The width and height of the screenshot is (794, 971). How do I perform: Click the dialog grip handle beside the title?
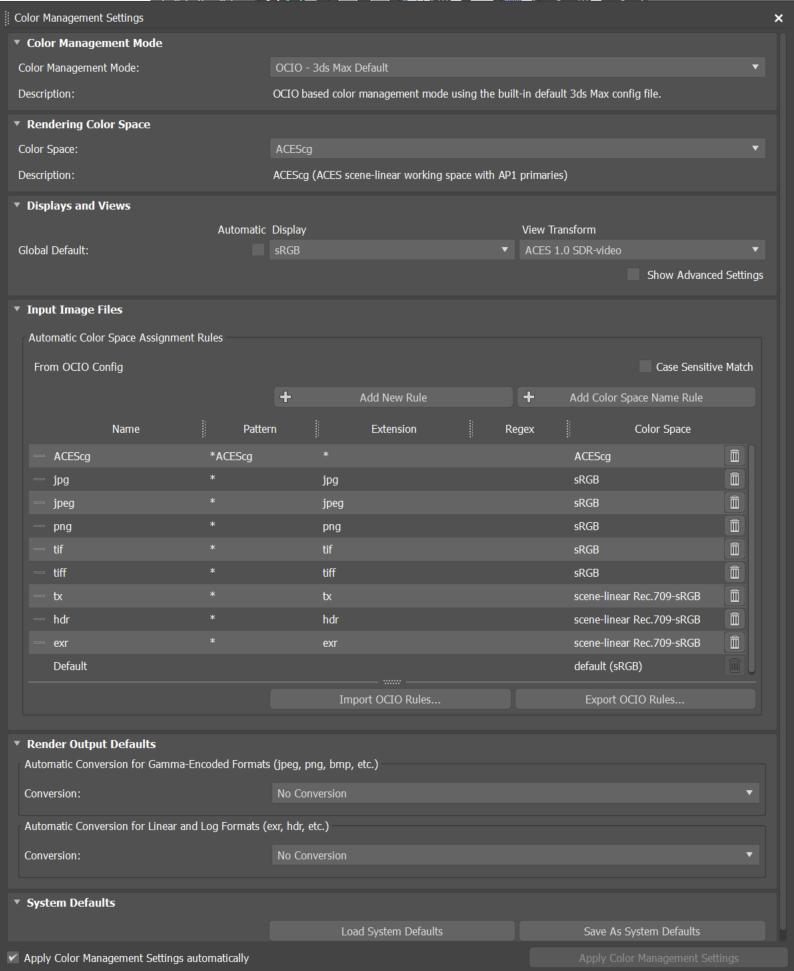tap(7, 17)
